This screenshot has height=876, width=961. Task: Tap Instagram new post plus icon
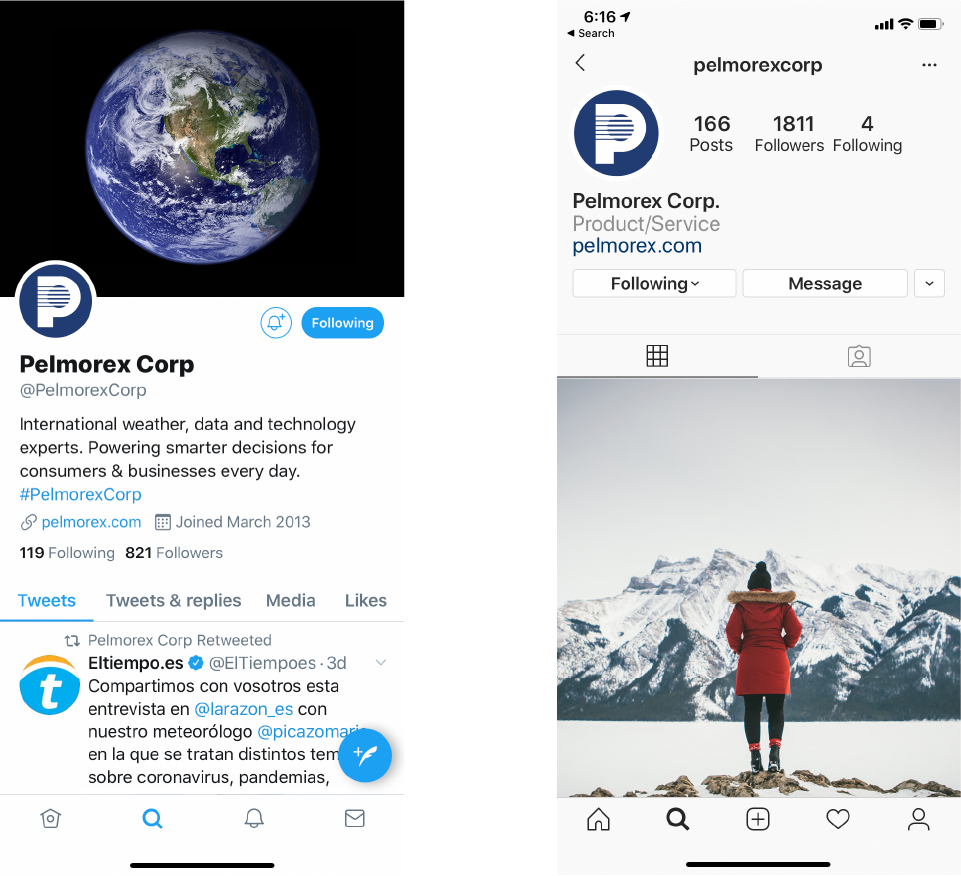(758, 819)
